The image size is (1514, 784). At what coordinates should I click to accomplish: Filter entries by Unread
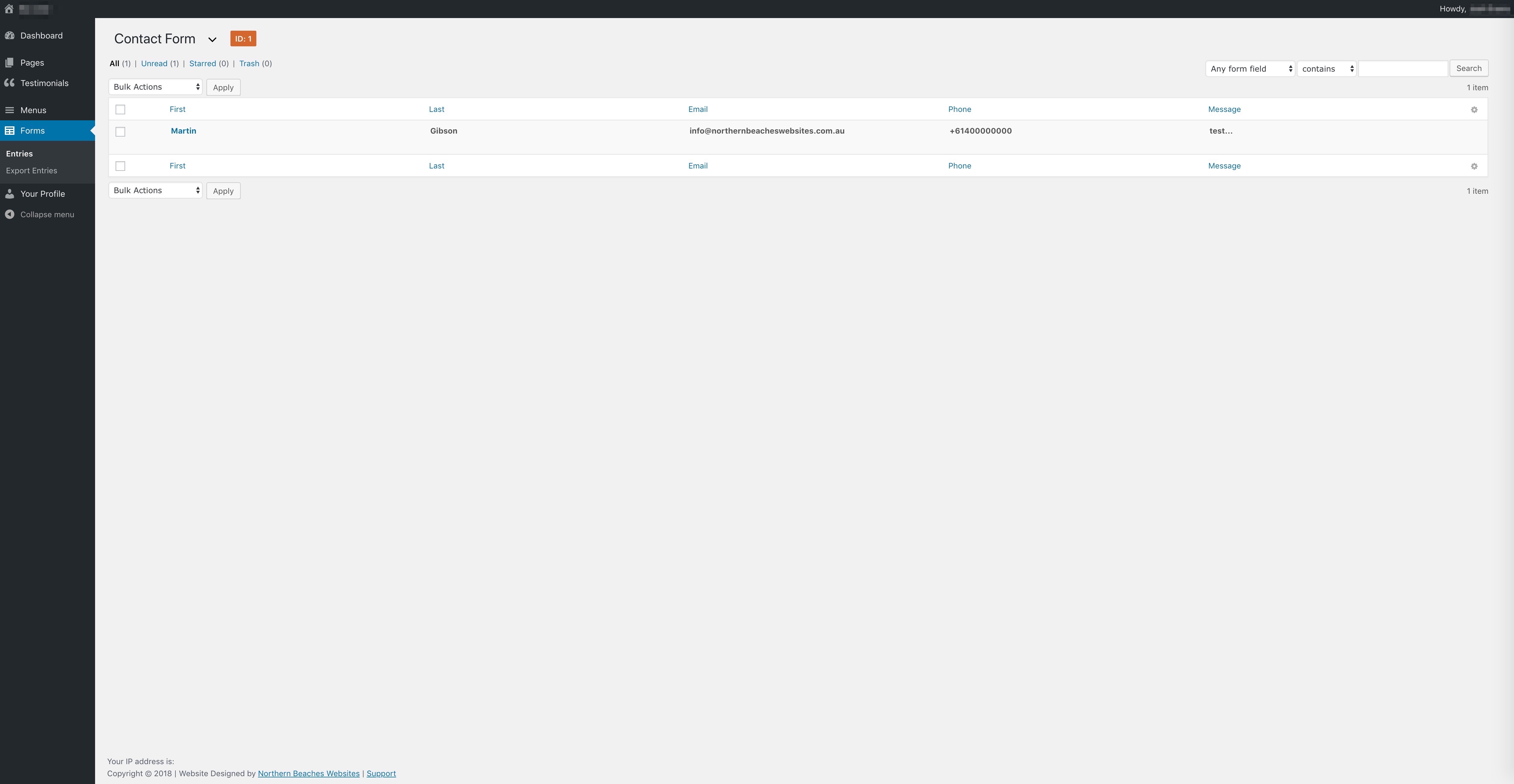tap(154, 63)
